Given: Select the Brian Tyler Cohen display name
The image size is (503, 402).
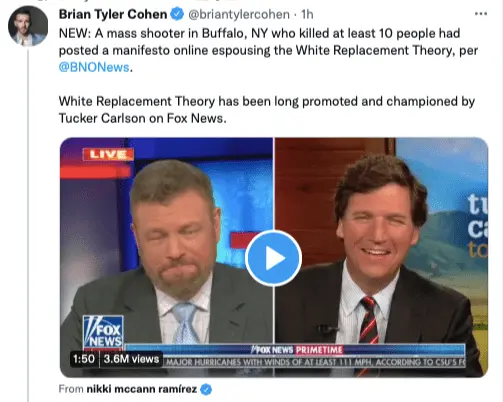Looking at the screenshot, I should point(113,14).
